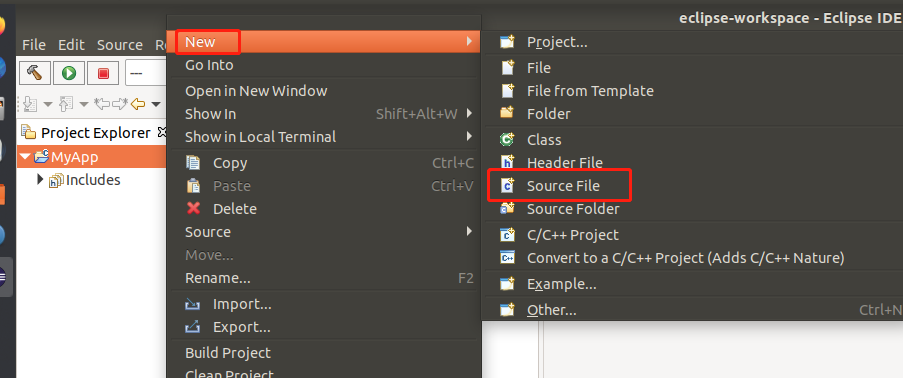This screenshot has height=378, width=903.
Task: Open the Back history dropdown arrow
Action: click(155, 105)
